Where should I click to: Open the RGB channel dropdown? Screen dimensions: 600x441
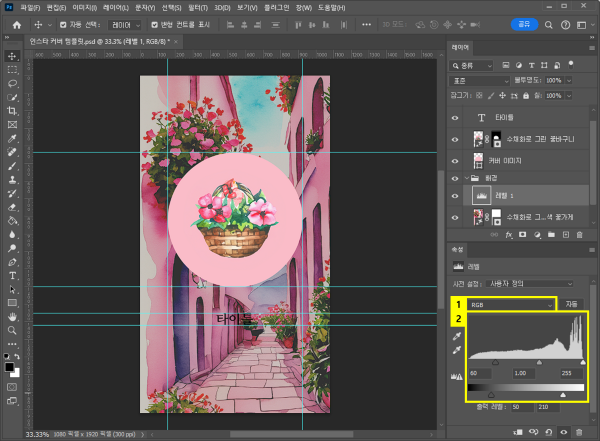(x=512, y=303)
